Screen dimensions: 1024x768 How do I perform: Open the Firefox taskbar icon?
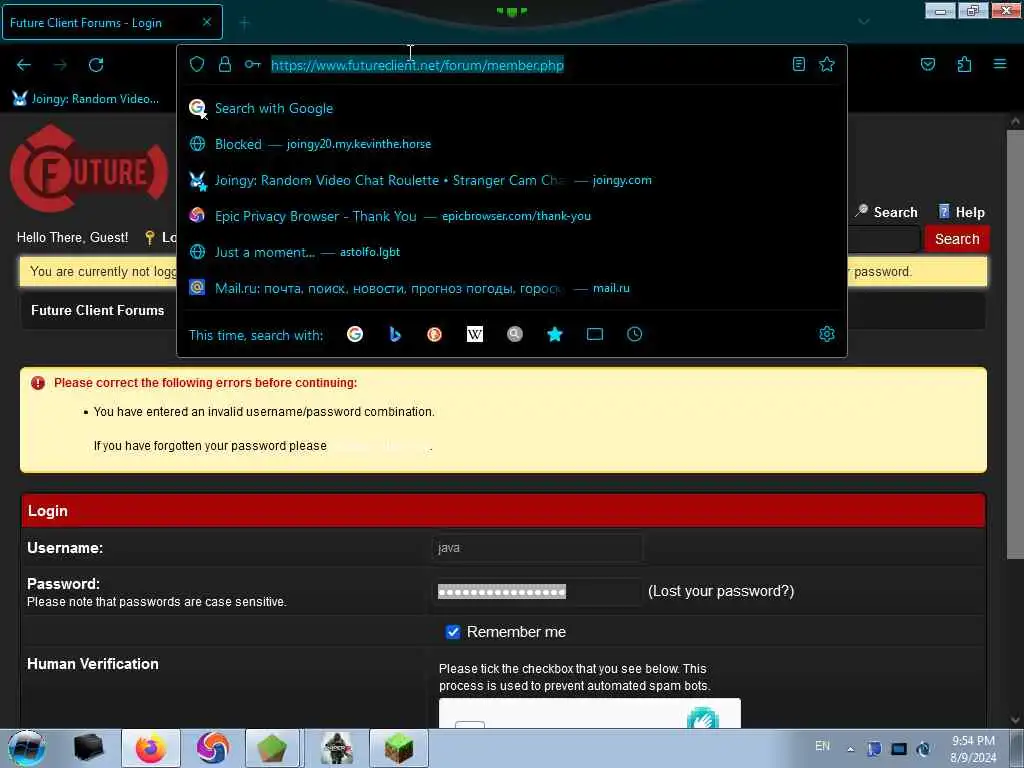point(151,748)
